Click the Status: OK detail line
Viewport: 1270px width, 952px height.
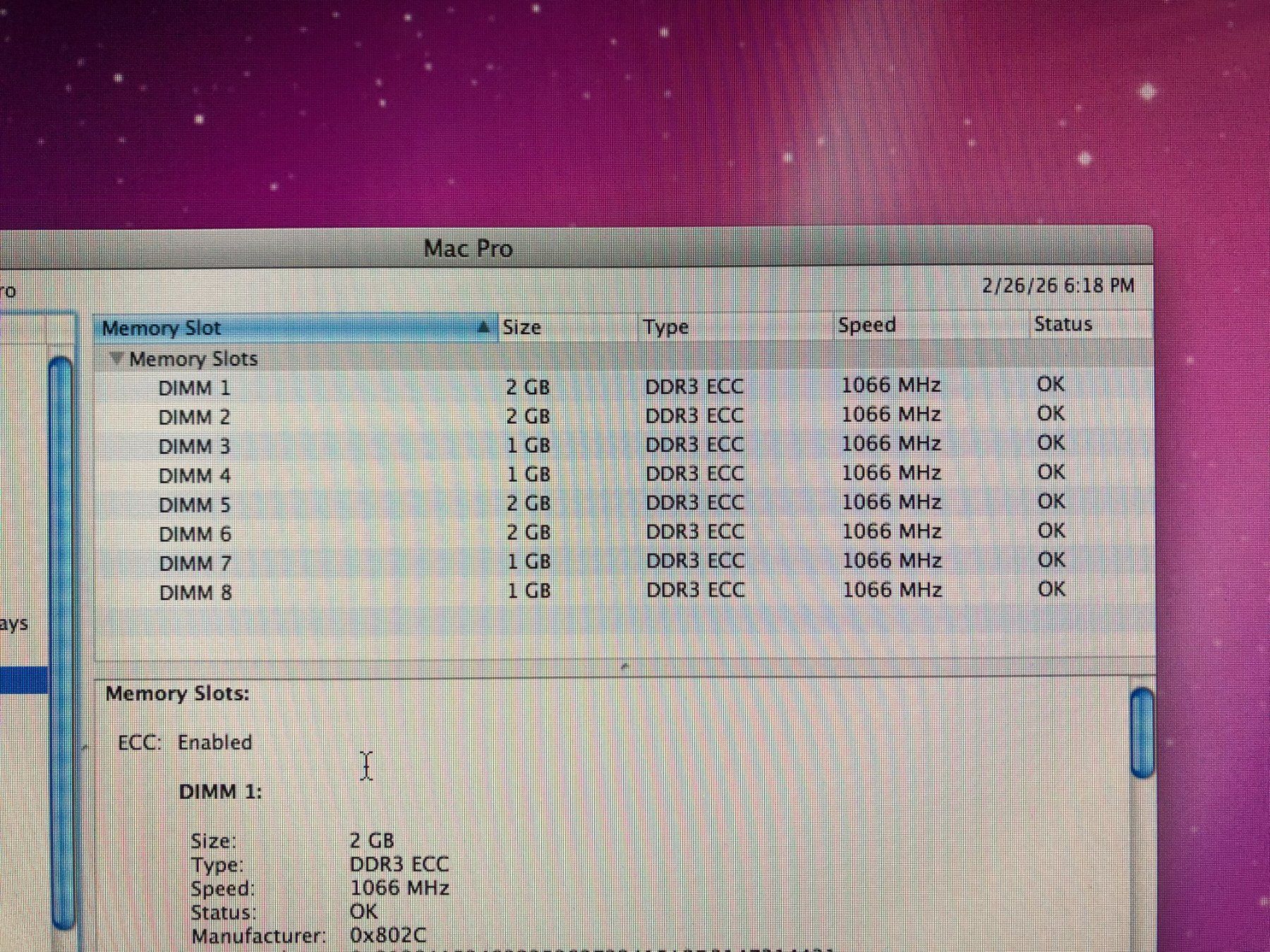click(x=284, y=913)
